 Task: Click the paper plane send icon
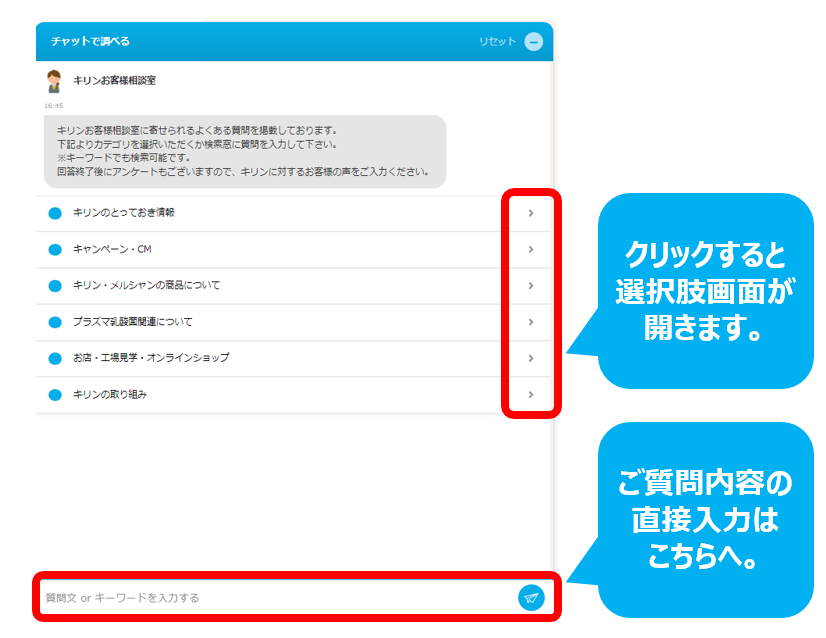point(531,597)
